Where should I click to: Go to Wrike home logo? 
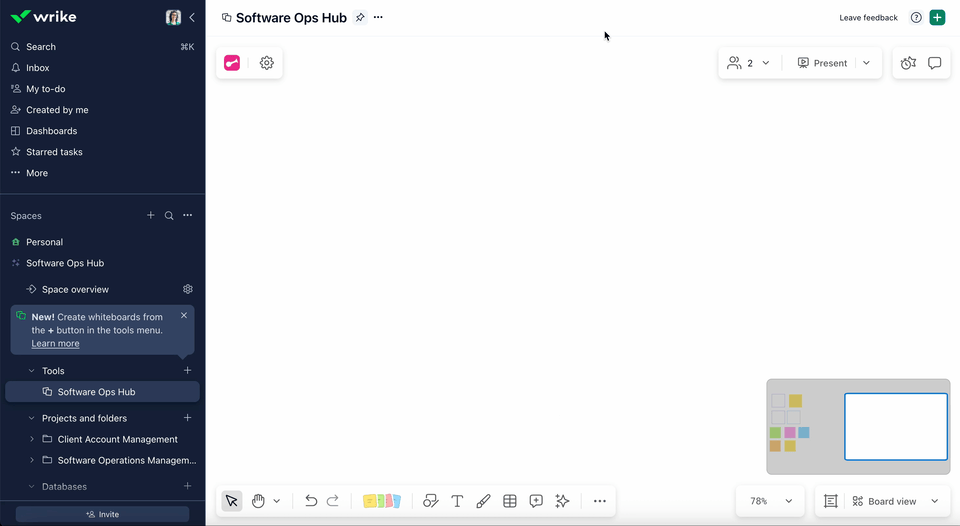[x=43, y=17]
